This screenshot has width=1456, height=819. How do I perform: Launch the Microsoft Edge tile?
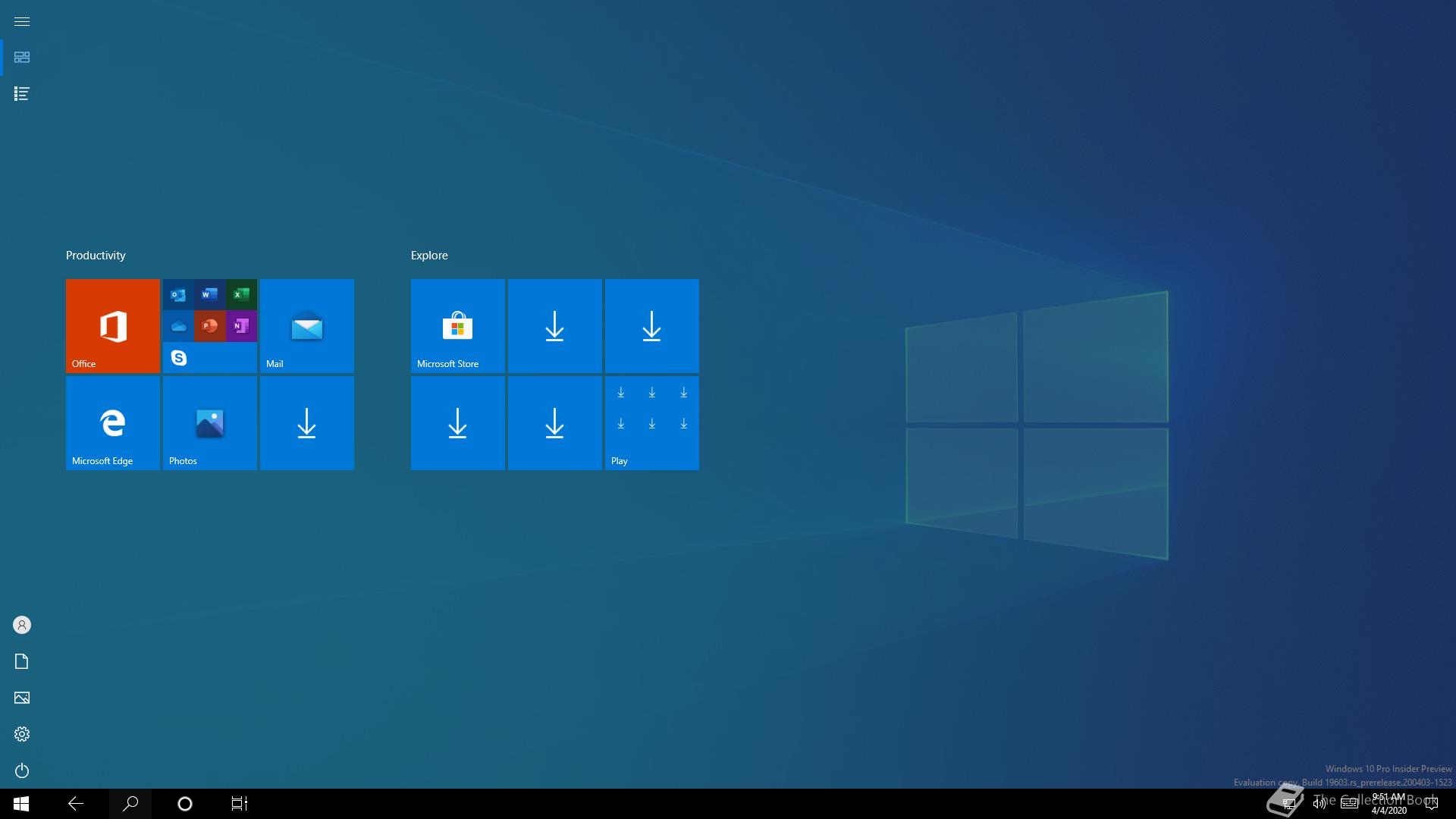point(113,423)
